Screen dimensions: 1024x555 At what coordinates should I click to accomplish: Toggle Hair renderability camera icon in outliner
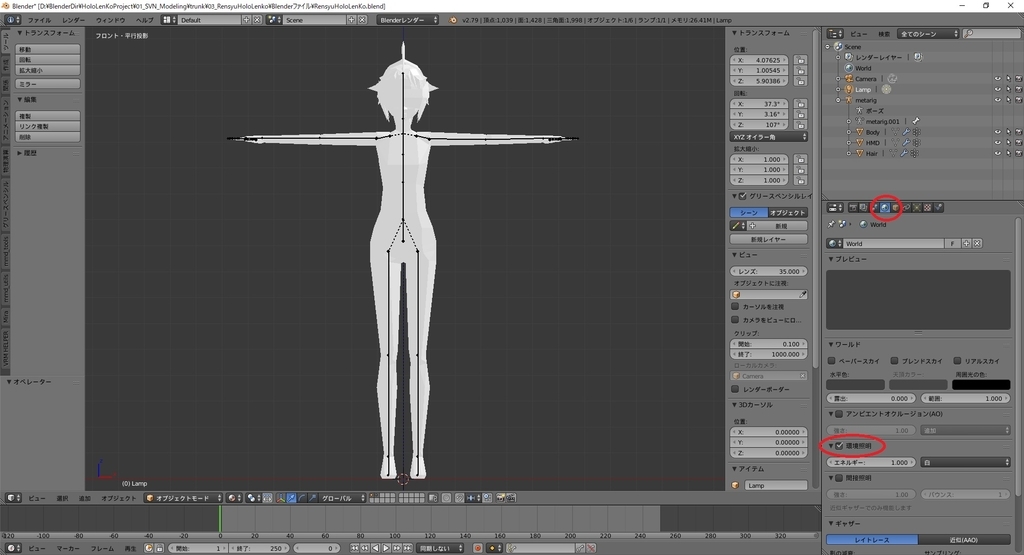[x=1018, y=153]
